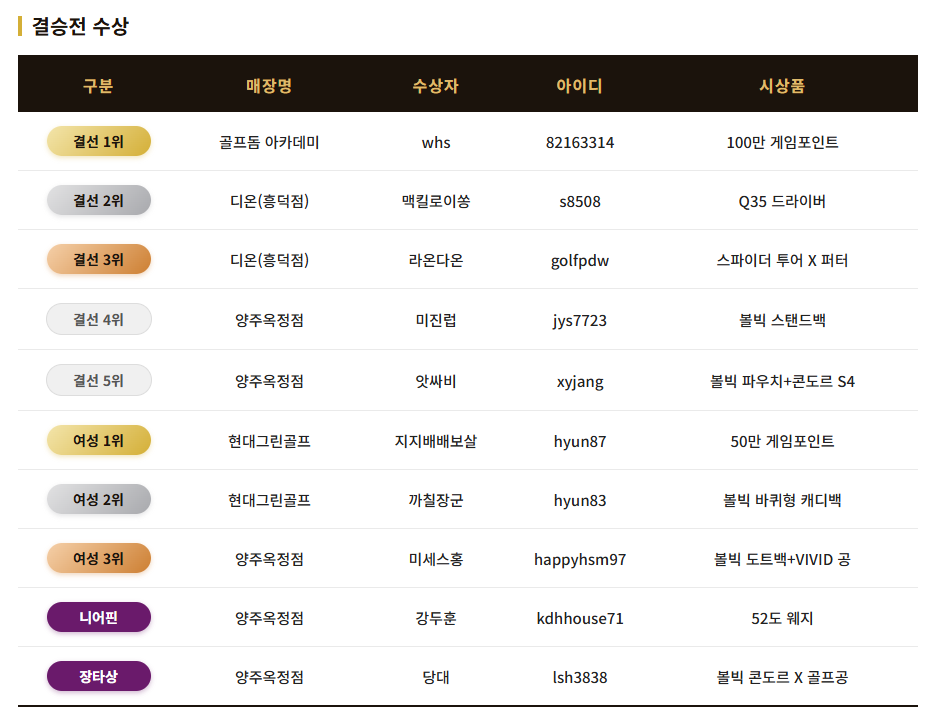The width and height of the screenshot is (937, 720).
Task: Select the 시상품 column header
Action: [x=782, y=86]
